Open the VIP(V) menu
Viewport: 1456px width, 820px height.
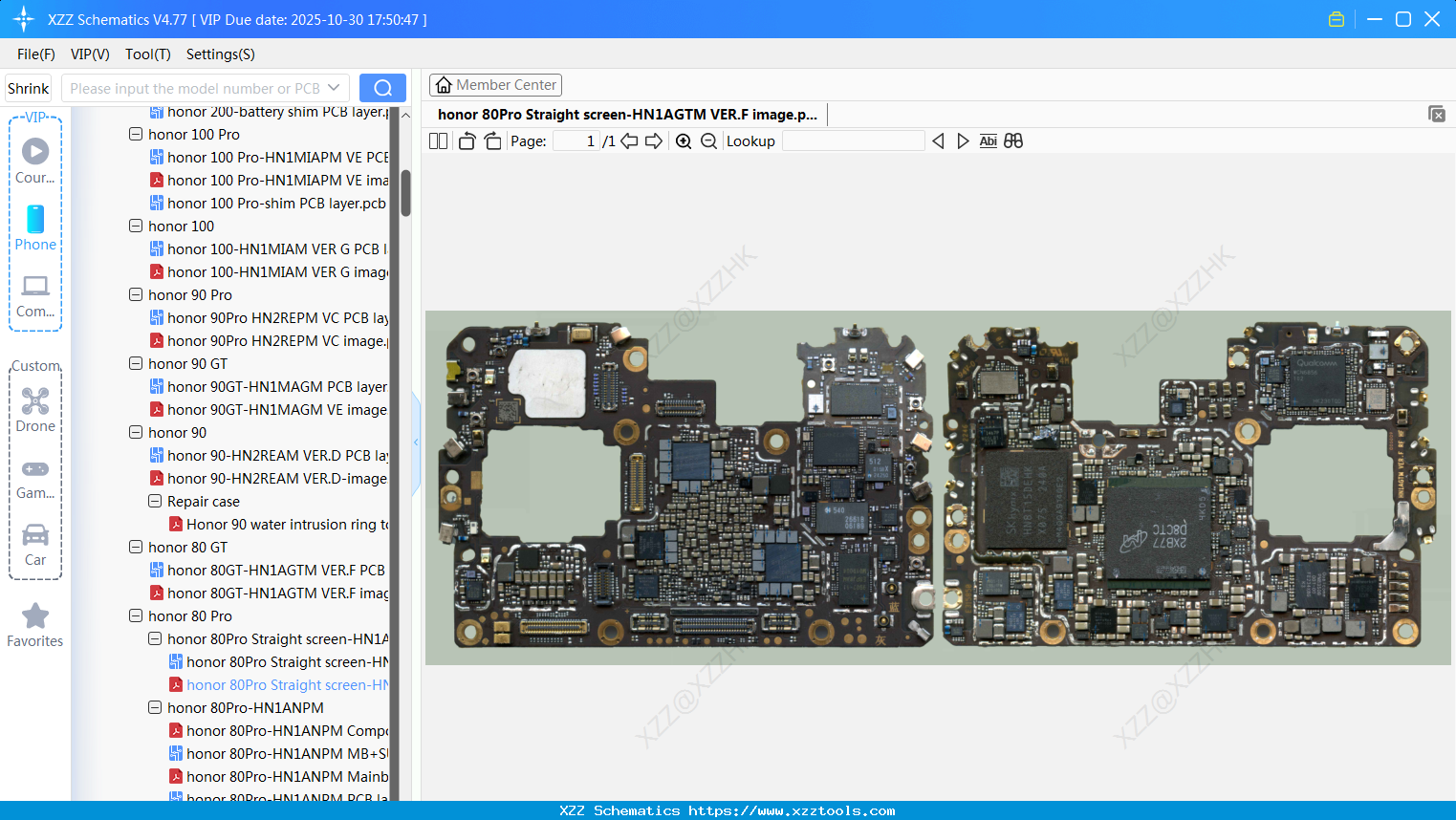(90, 54)
